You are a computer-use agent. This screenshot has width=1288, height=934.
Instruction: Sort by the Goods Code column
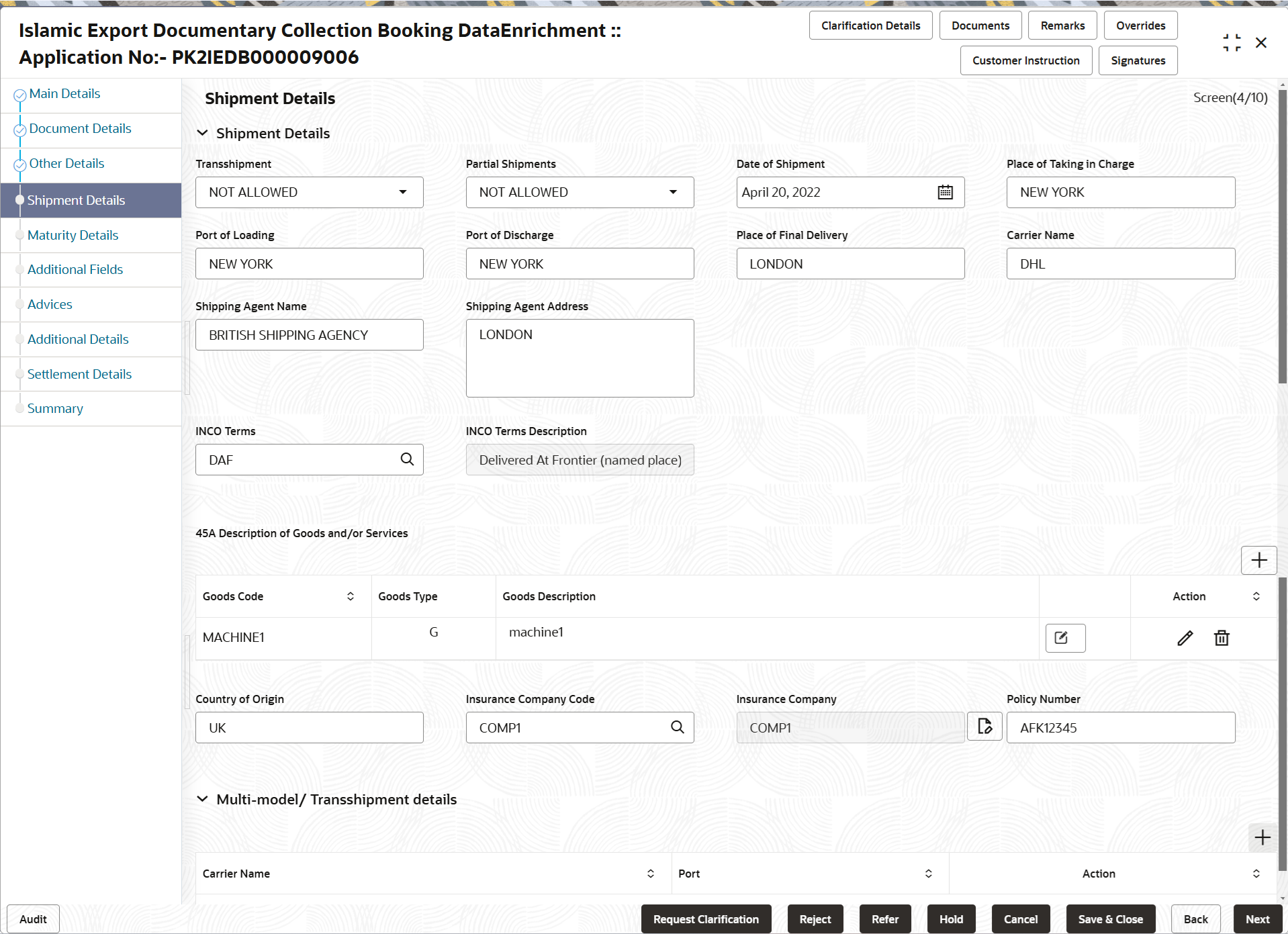click(350, 596)
